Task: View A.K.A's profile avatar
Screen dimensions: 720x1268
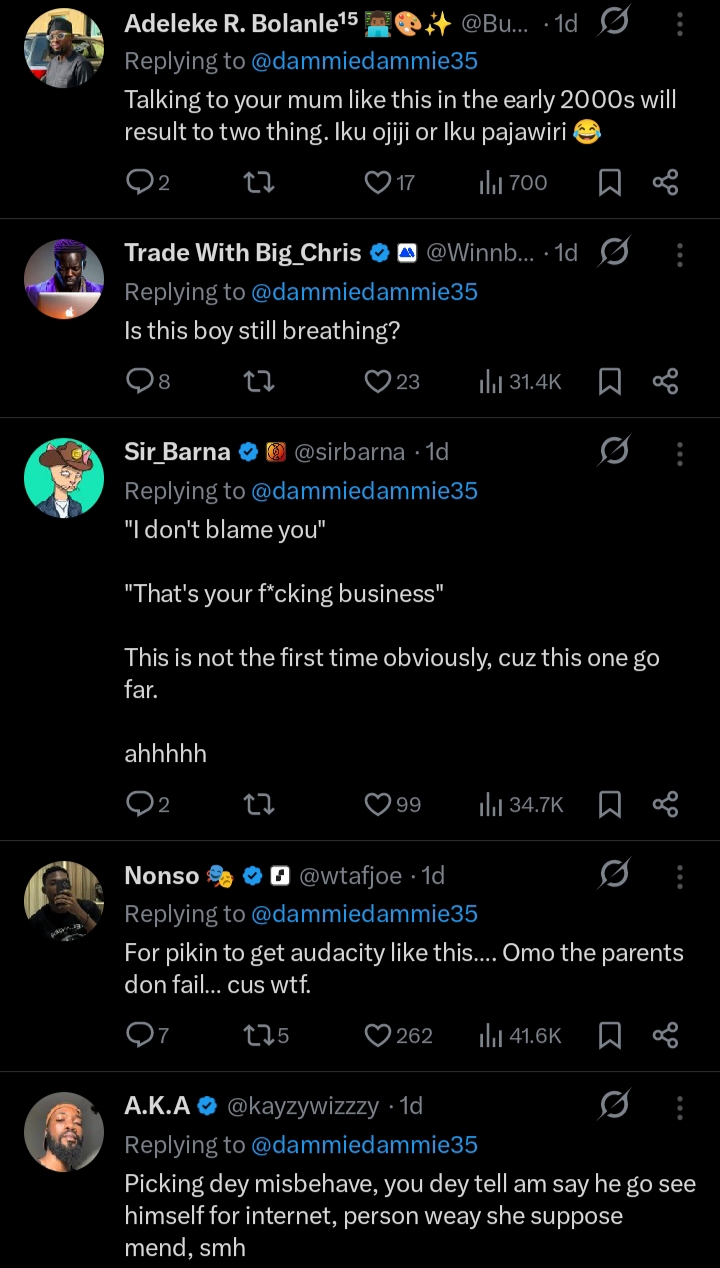Action: (64, 1131)
